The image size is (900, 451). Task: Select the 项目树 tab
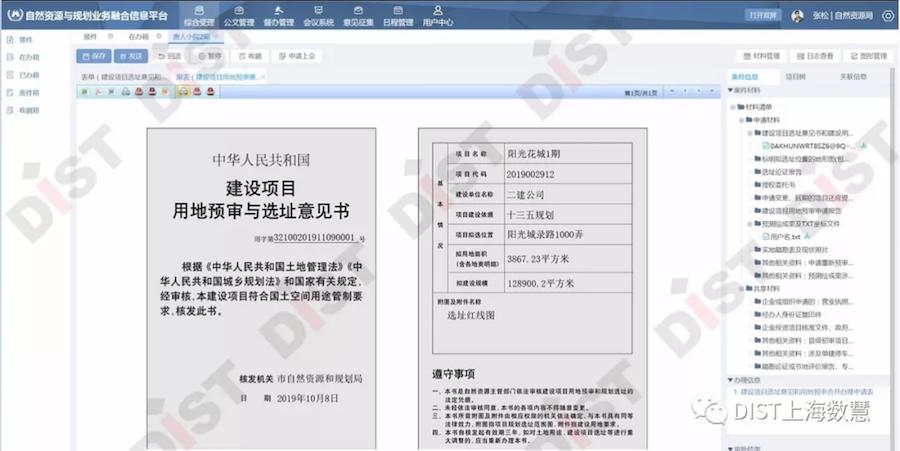pyautogui.click(x=795, y=76)
